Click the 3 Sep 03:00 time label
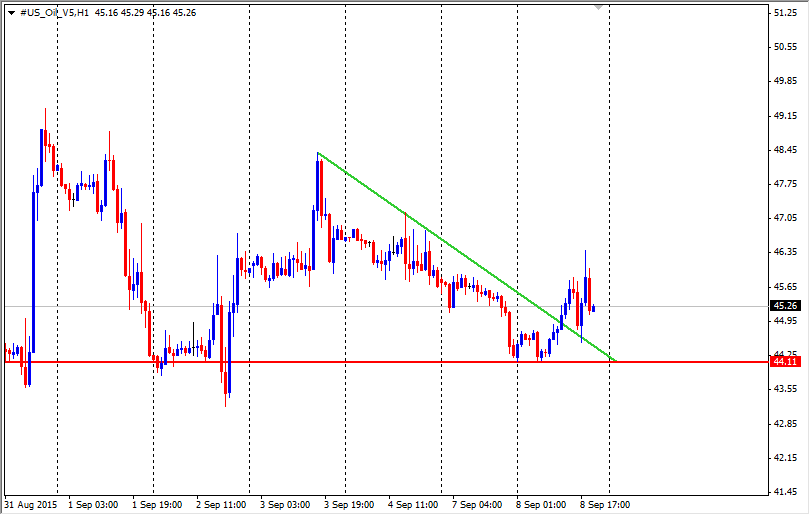This screenshot has width=810, height=515. [285, 505]
